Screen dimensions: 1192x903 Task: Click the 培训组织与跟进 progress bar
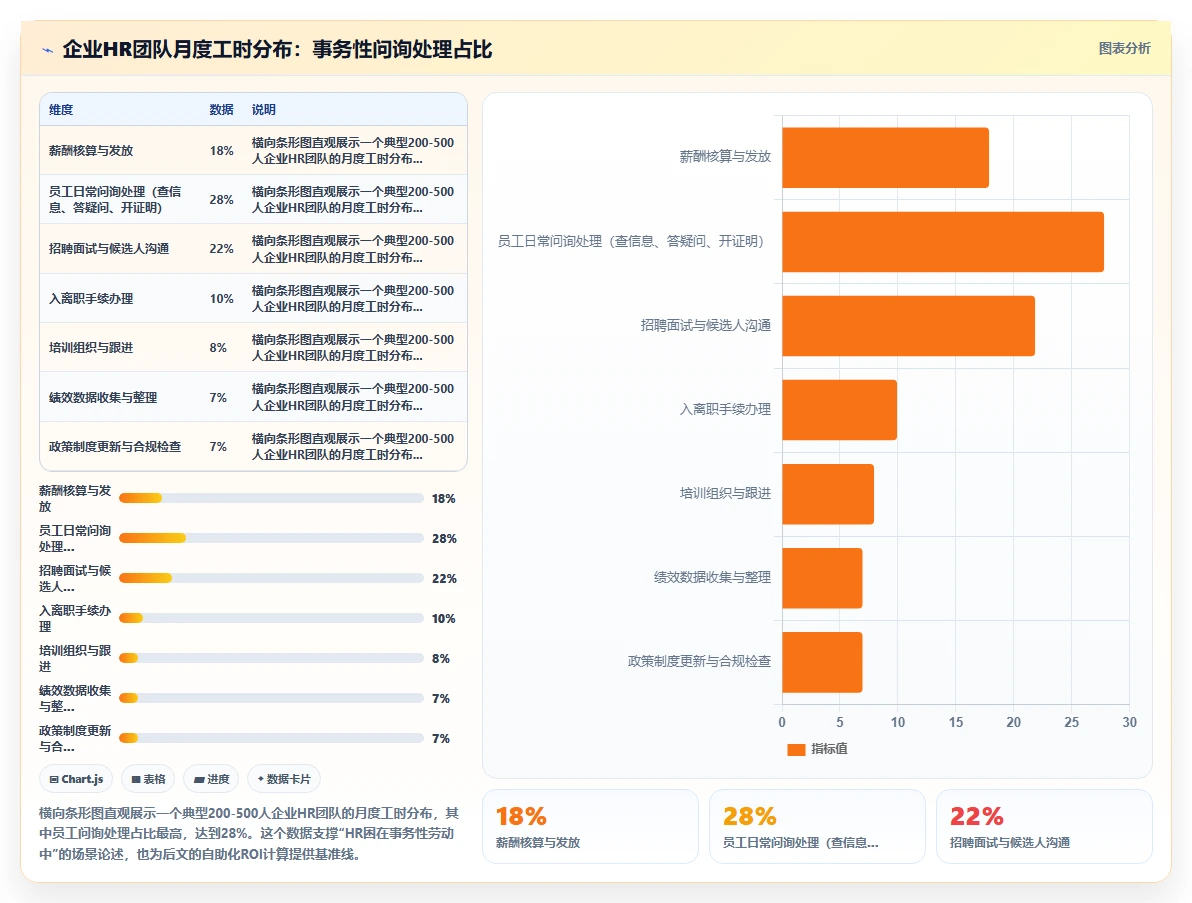coord(271,658)
